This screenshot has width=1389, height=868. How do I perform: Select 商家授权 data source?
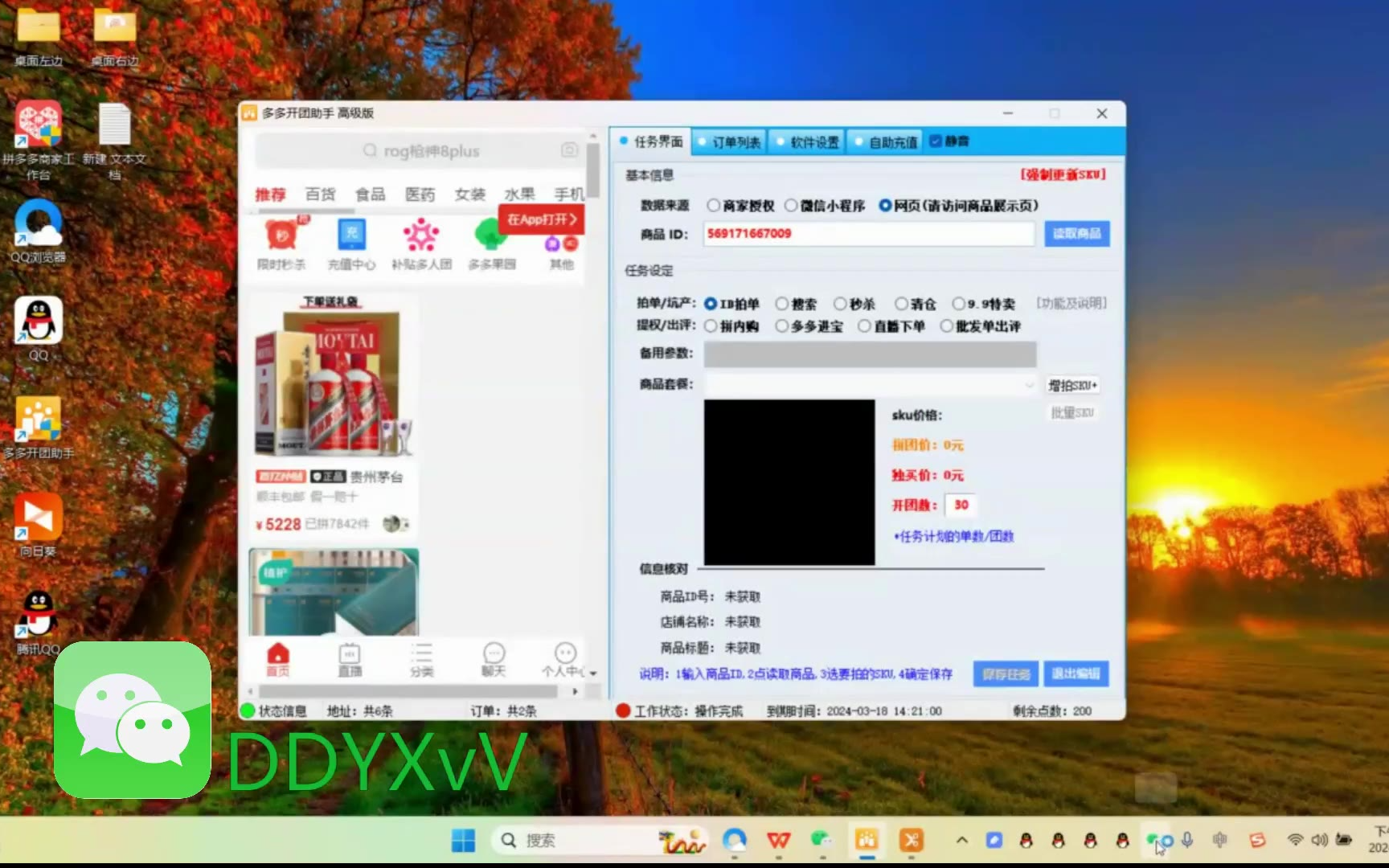713,206
